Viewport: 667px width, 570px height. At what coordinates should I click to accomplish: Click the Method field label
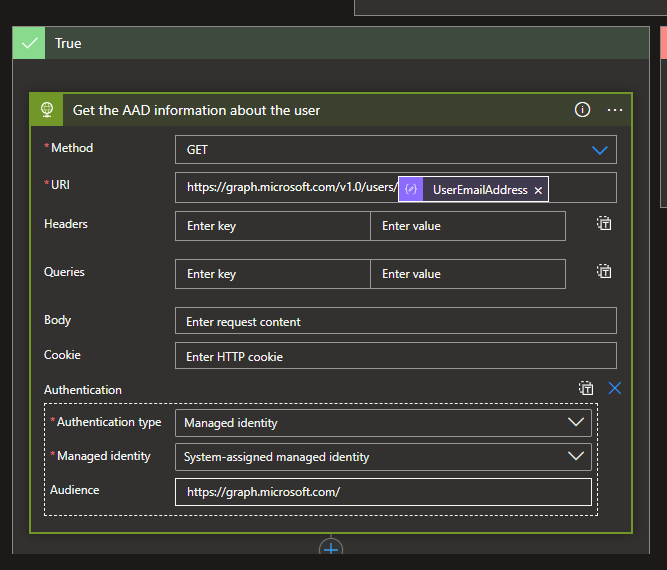tap(71, 148)
